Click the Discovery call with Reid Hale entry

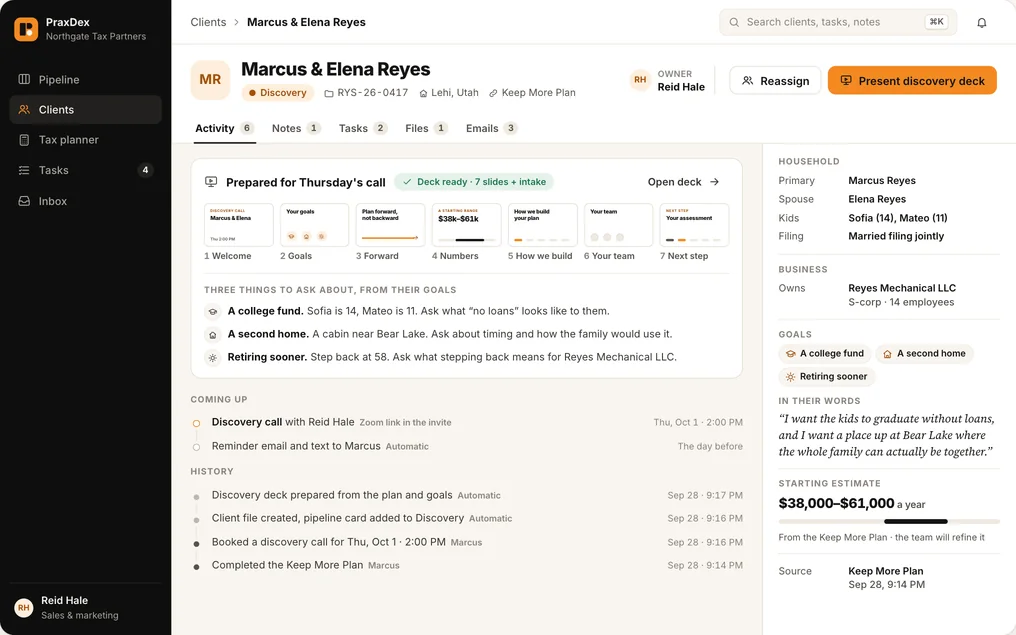point(467,422)
